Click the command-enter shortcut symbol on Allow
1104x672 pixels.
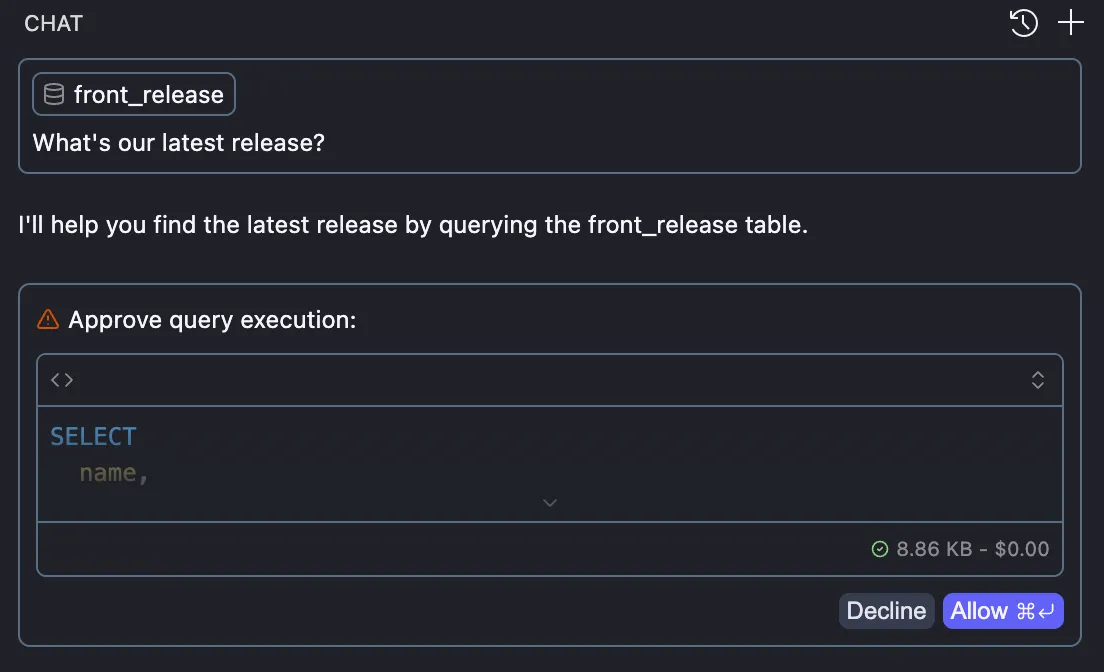pyautogui.click(x=1038, y=611)
